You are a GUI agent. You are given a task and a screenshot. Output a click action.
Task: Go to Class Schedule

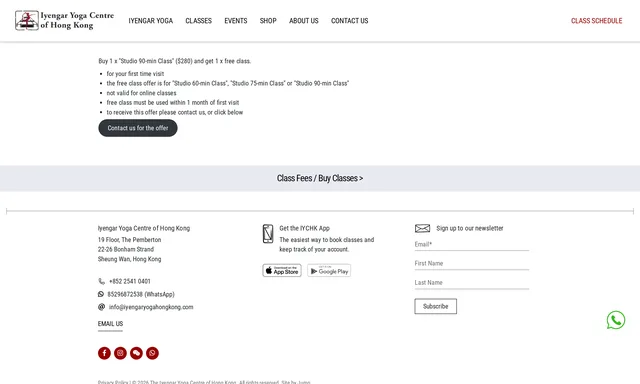coord(596,21)
